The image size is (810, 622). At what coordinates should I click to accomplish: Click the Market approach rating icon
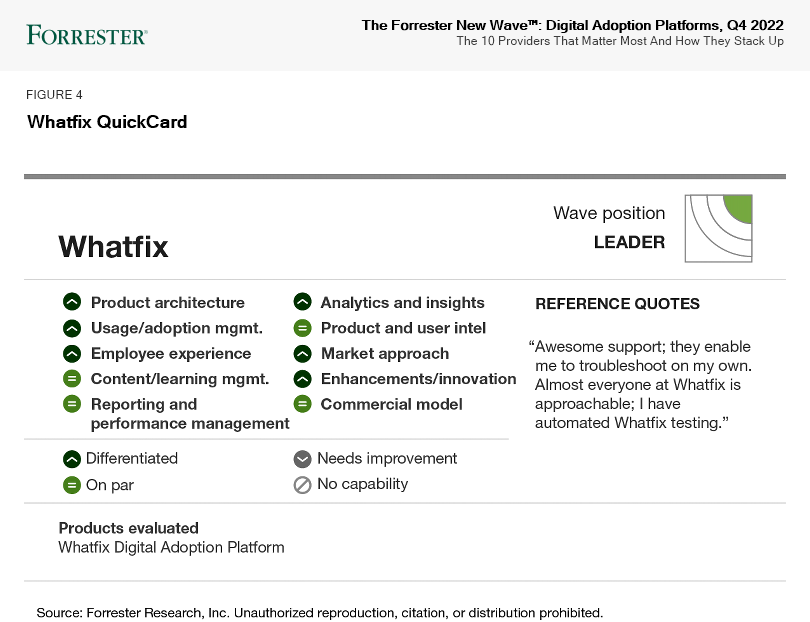tap(303, 353)
